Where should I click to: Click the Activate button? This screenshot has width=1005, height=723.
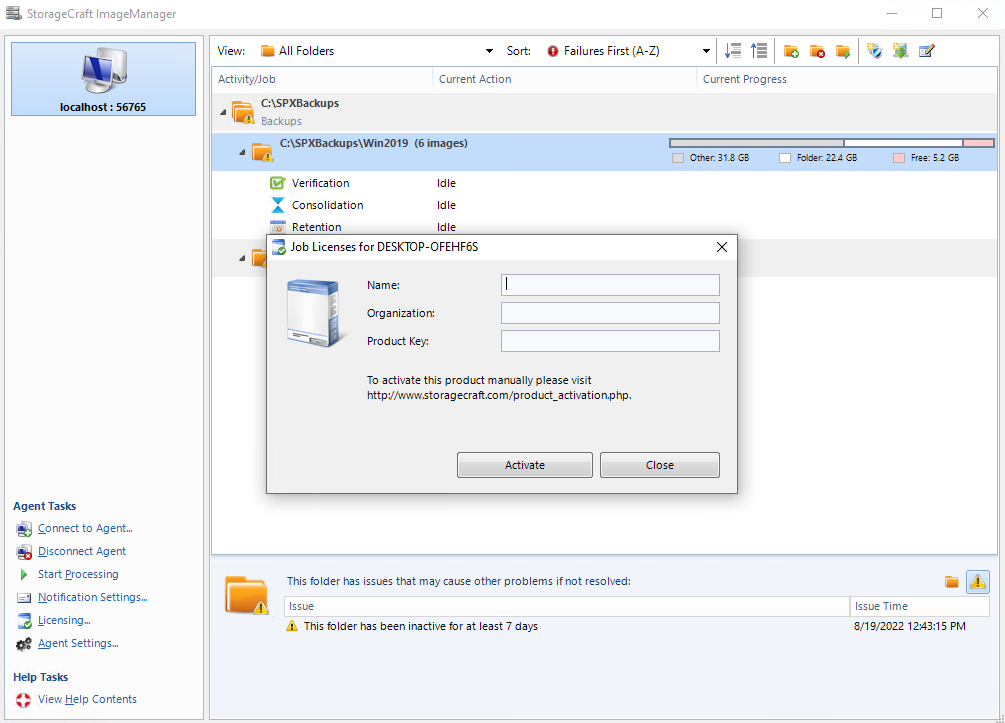tap(525, 464)
